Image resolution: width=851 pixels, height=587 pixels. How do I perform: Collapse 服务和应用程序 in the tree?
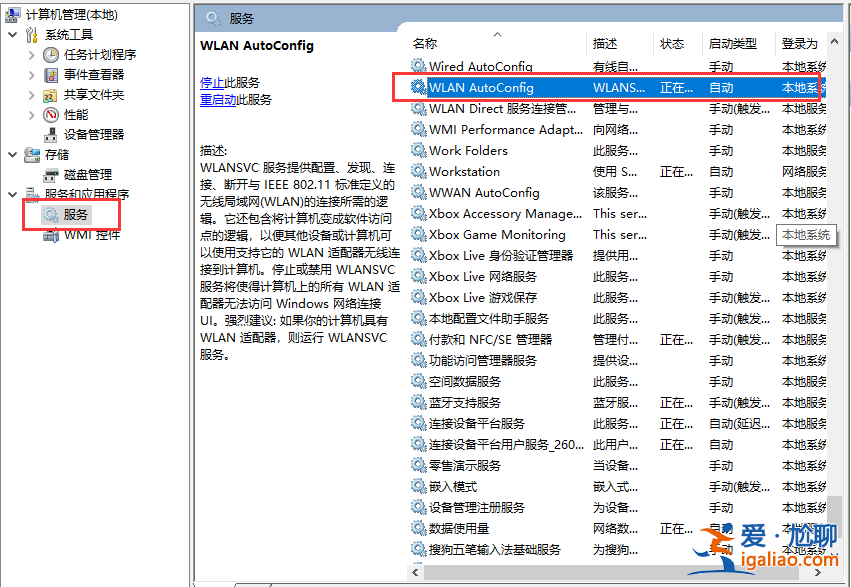coord(14,194)
